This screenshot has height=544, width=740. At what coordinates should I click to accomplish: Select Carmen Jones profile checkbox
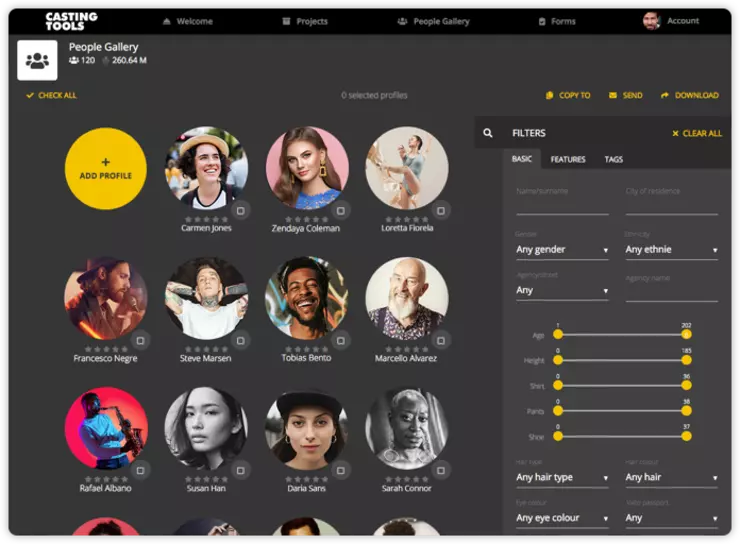241,211
